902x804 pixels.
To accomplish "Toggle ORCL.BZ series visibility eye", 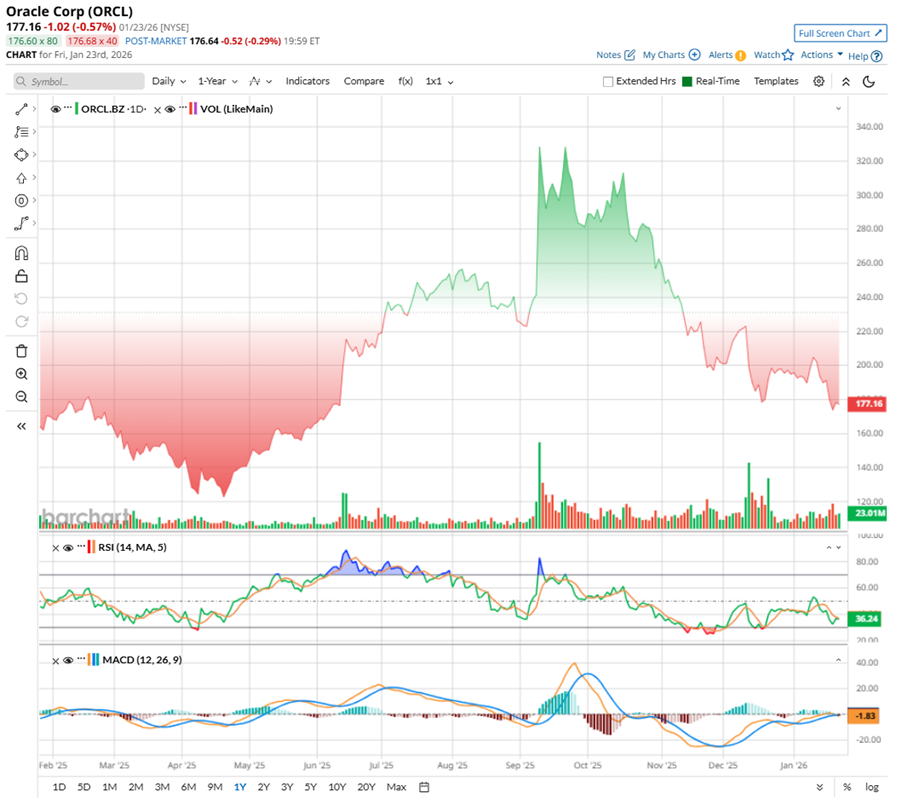I will click(55, 109).
